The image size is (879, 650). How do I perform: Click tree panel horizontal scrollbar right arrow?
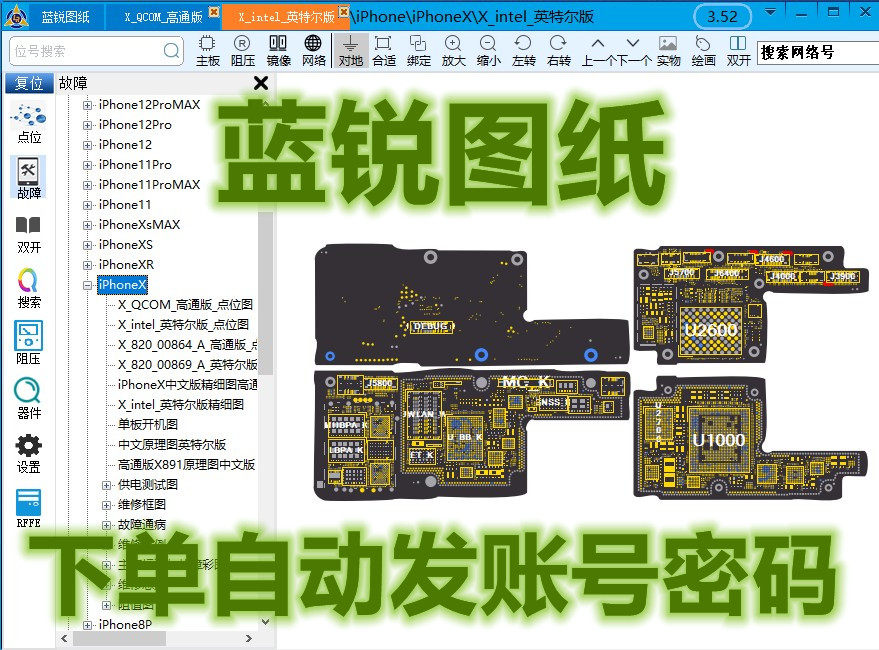[249, 638]
